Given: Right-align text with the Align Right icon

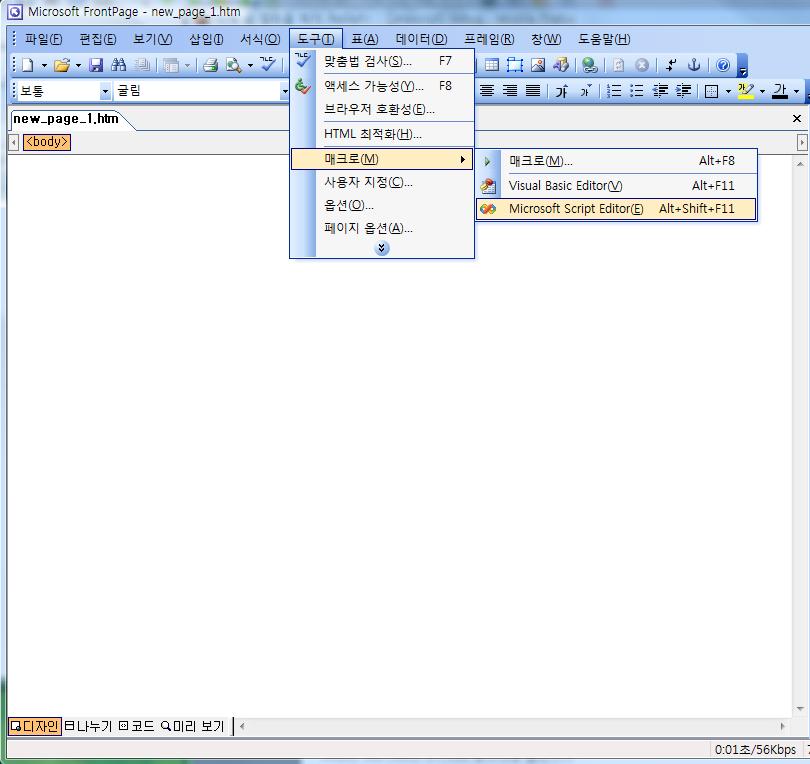Looking at the screenshot, I should pos(510,91).
